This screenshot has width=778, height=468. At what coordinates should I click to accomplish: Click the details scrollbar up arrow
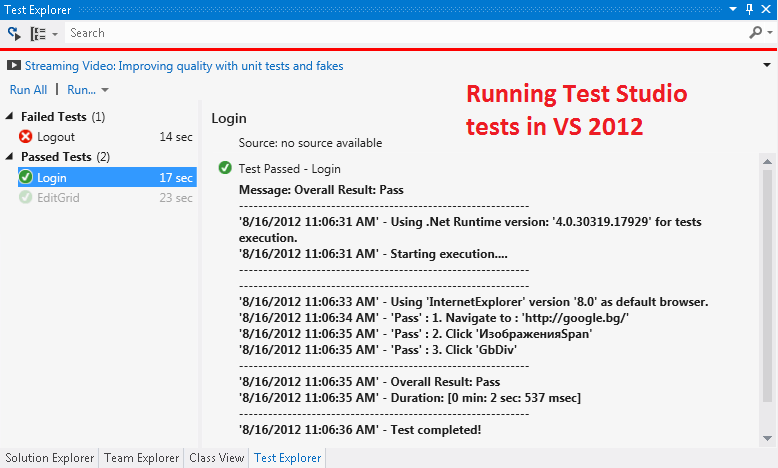pyautogui.click(x=768, y=161)
